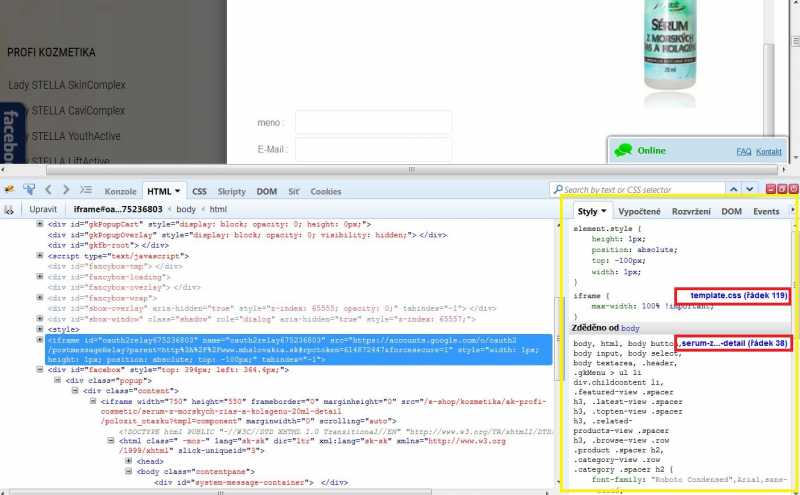Screen dimensions: 800x495
Task: Click the back arrow in Firebug toolbar
Action: (48, 189)
